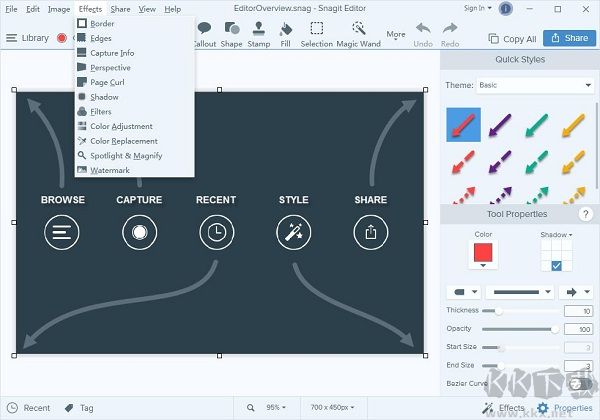Screen dimensions: 600x420
Task: Choose Page Curl from Effects menu
Action: pyautogui.click(x=106, y=82)
